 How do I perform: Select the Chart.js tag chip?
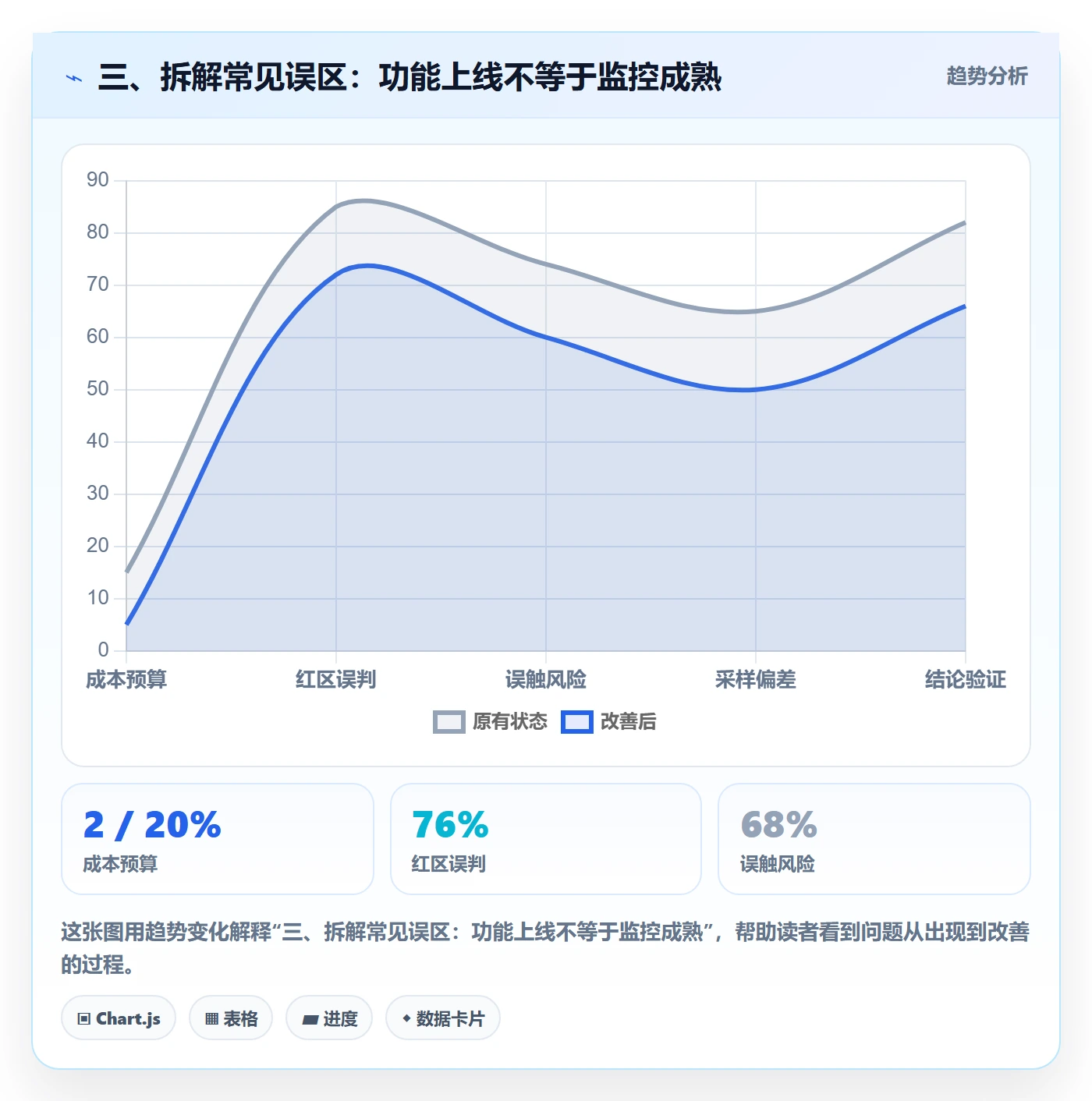pos(119,1018)
